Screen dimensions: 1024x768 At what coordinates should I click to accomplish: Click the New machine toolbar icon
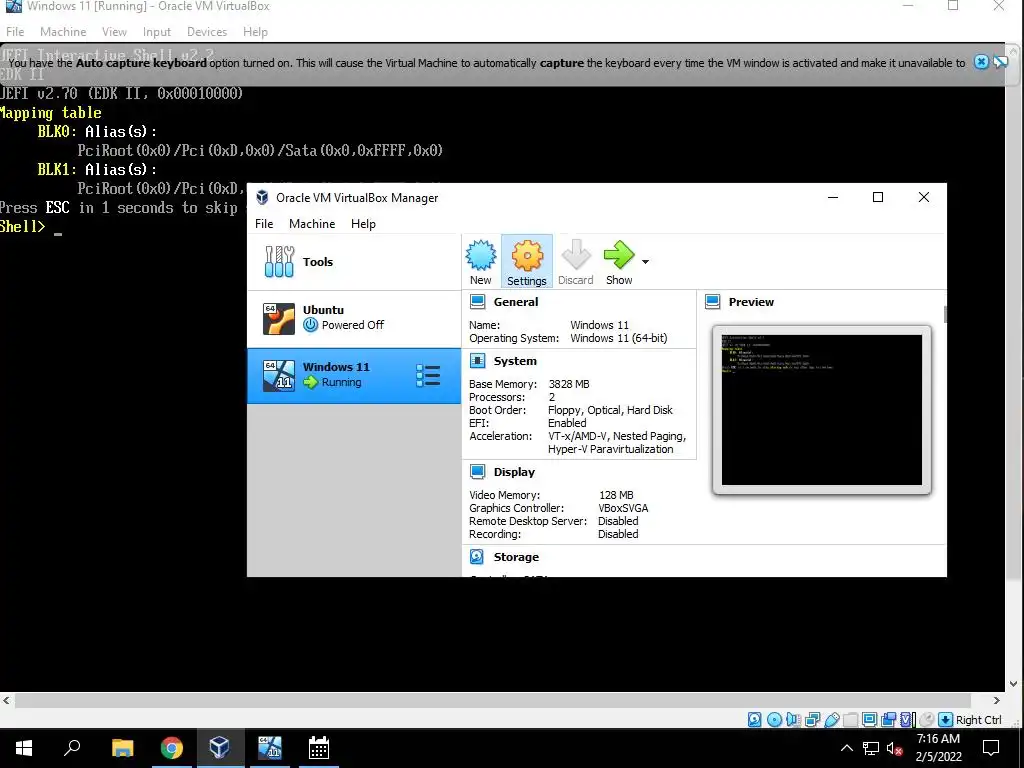pyautogui.click(x=481, y=262)
